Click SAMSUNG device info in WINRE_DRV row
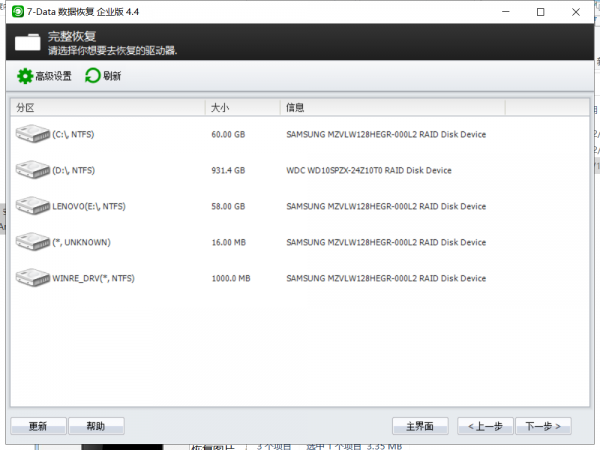The width and height of the screenshot is (600, 450). [386, 278]
